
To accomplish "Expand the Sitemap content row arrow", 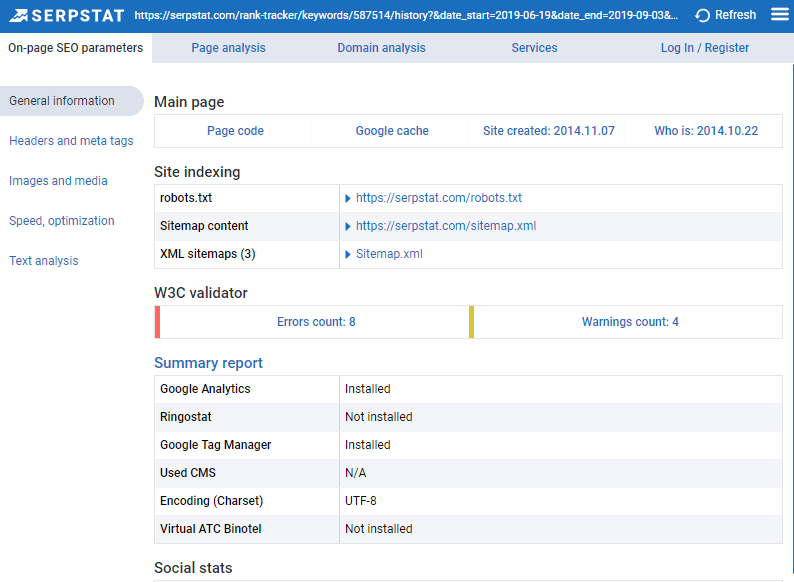I will (x=348, y=226).
